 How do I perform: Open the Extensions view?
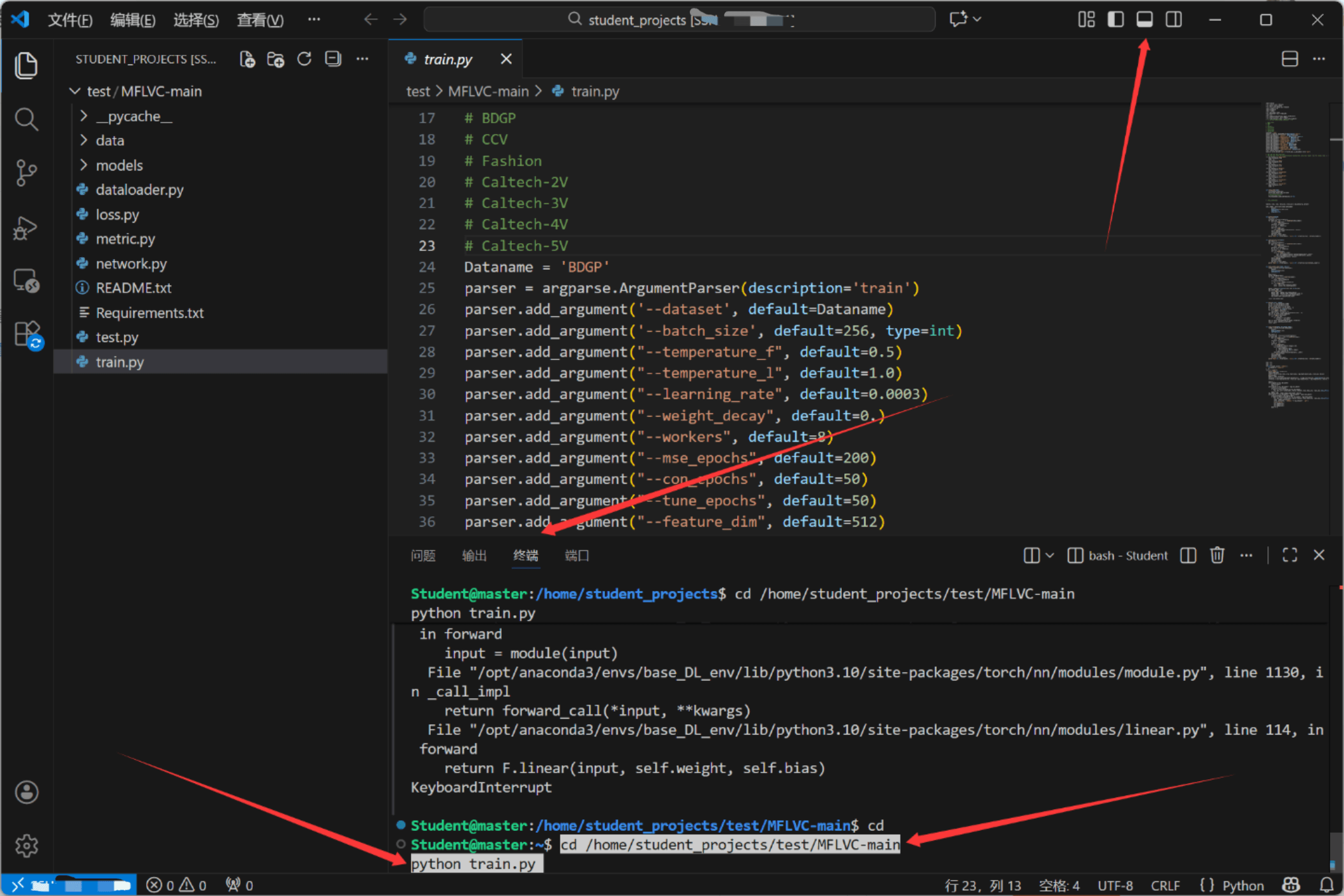27,334
